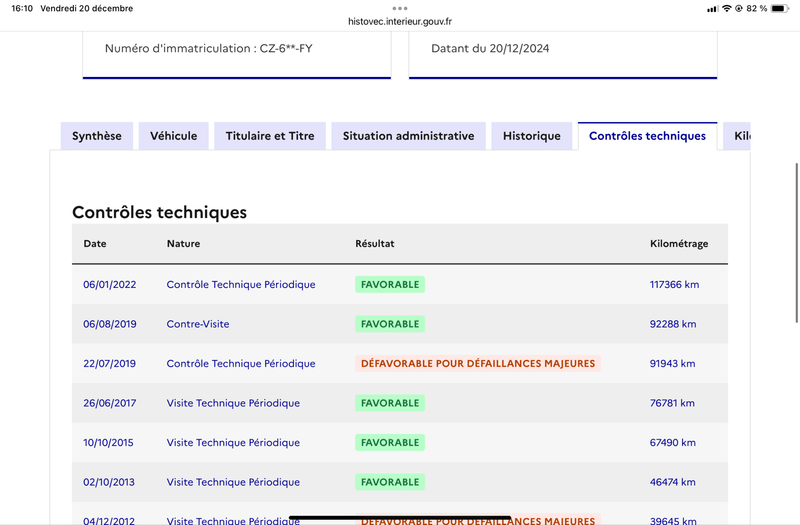Click Datant du 20/12/2024 text
The height and width of the screenshot is (525, 800).
click(x=490, y=48)
